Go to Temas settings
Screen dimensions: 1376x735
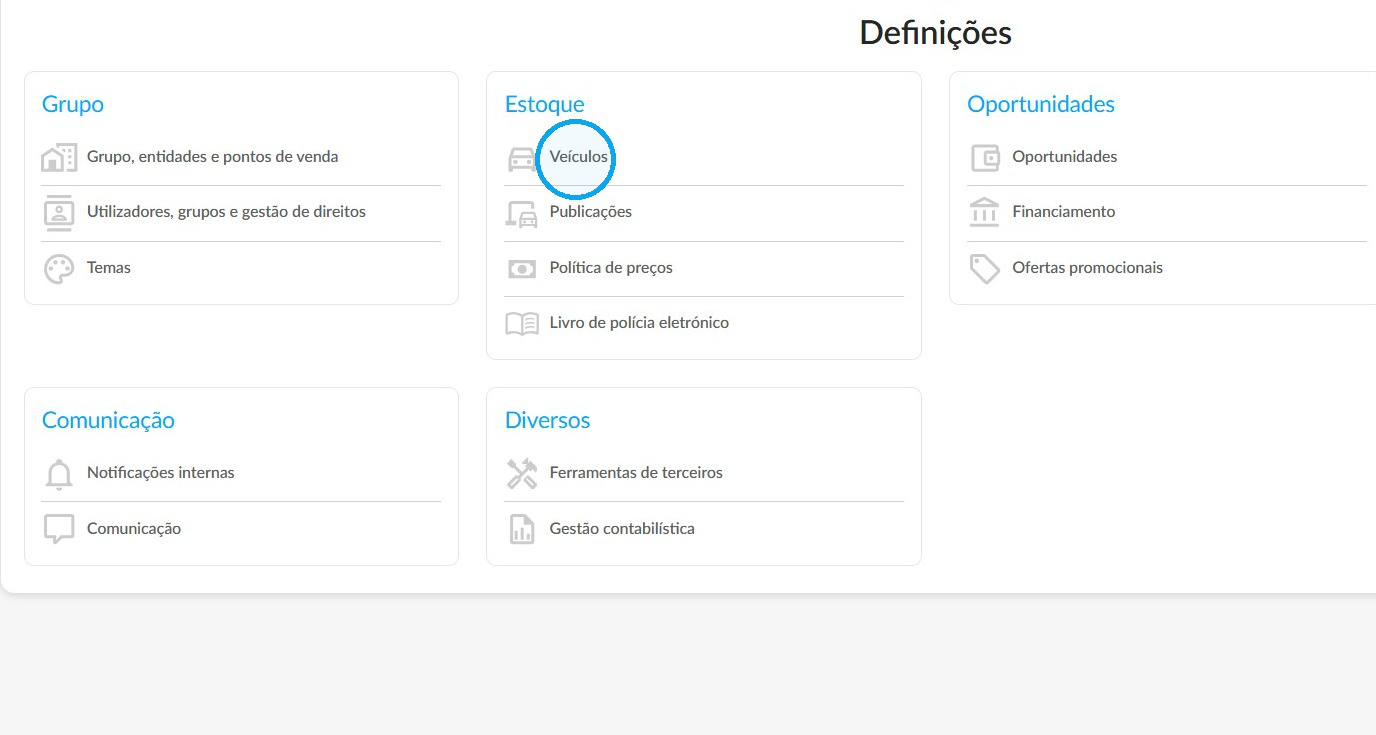pos(109,268)
